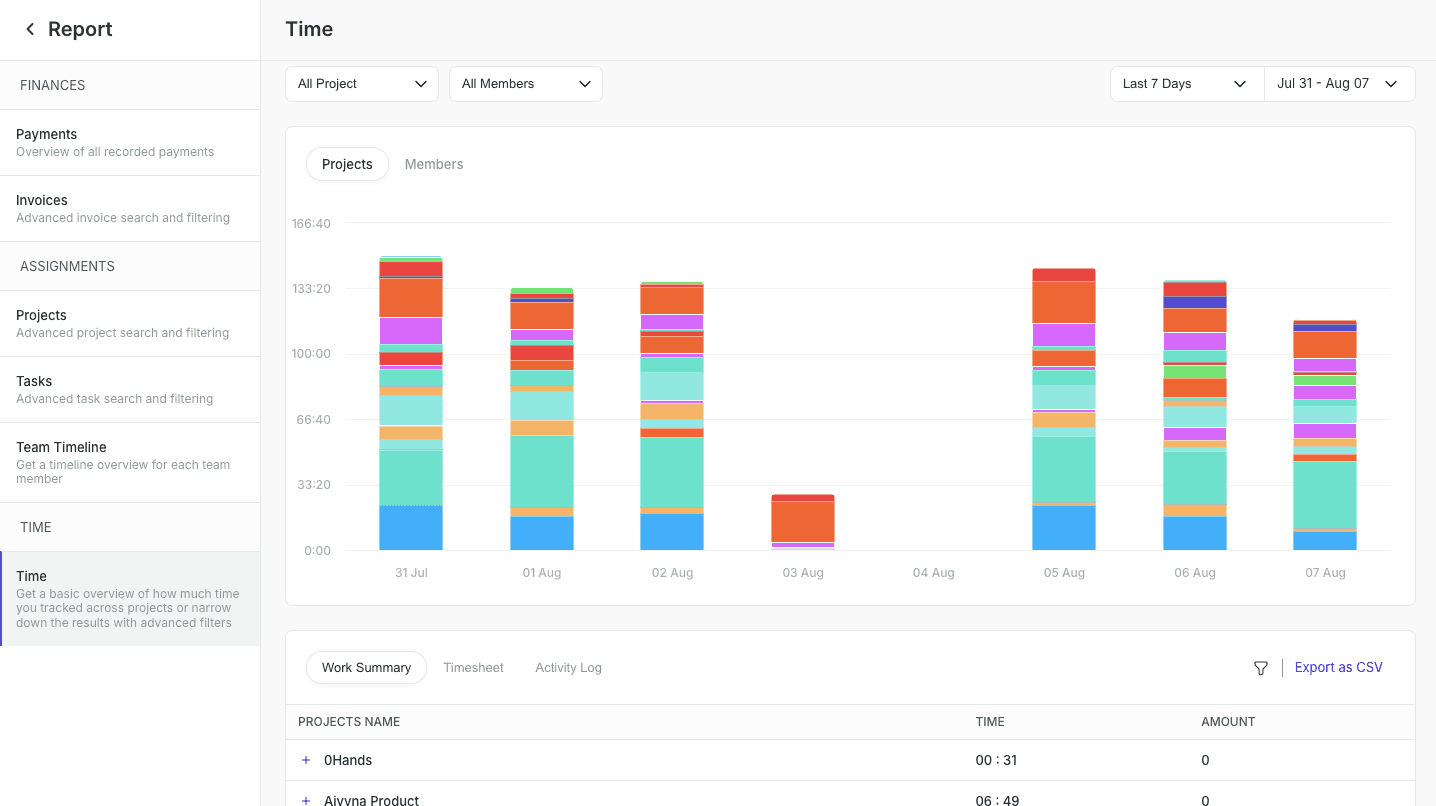Click the 31 Jul stacked bar
Viewport: 1436px width, 806px height.
(411, 403)
